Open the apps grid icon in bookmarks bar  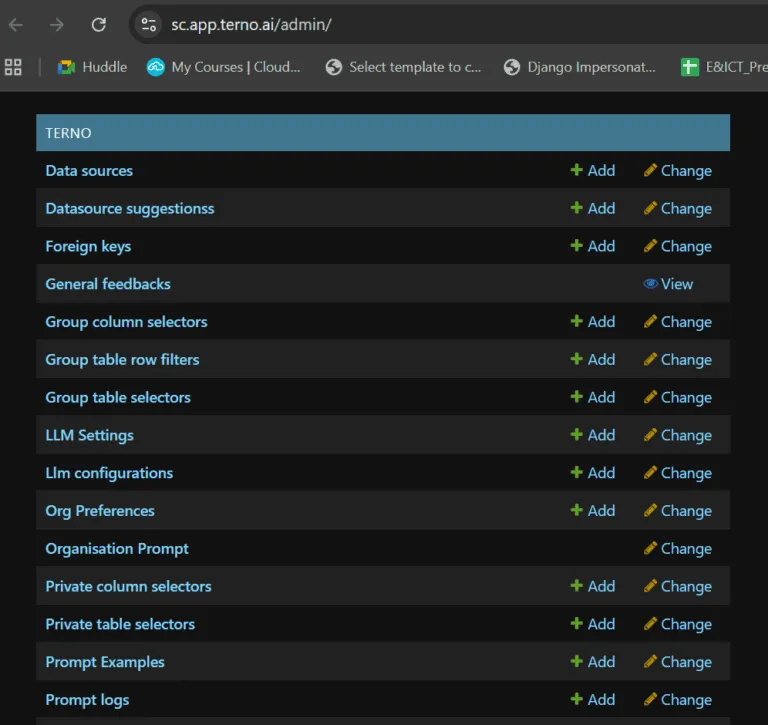[13, 67]
